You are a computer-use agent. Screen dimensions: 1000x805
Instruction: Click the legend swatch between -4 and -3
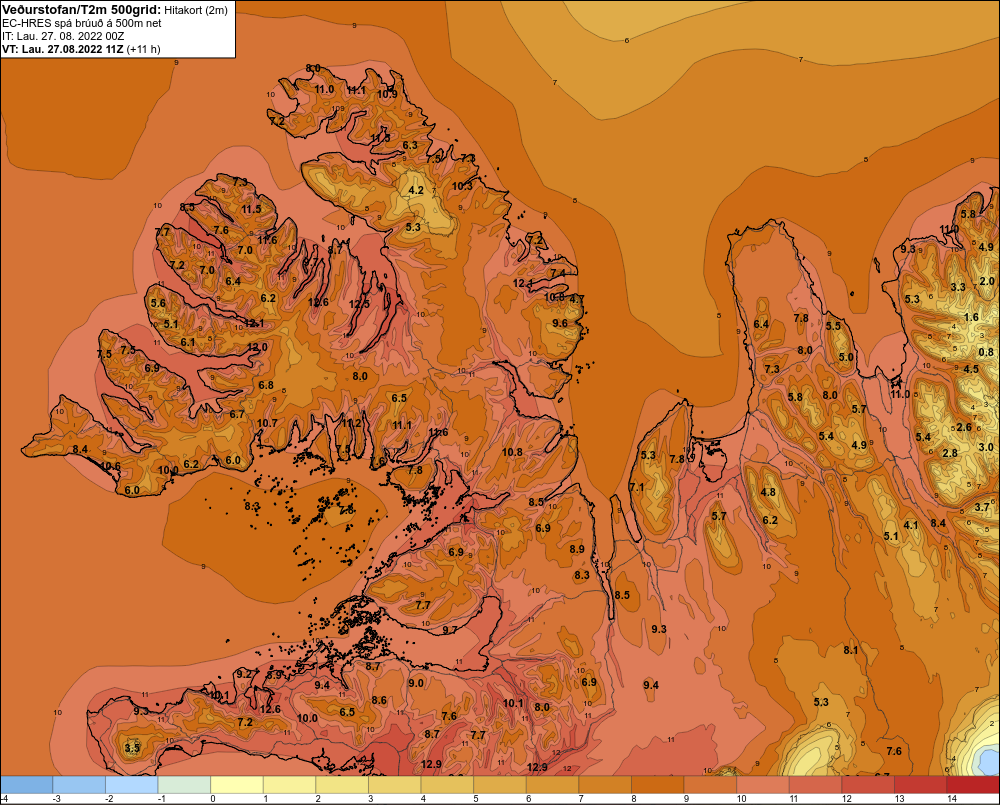tap(27, 785)
